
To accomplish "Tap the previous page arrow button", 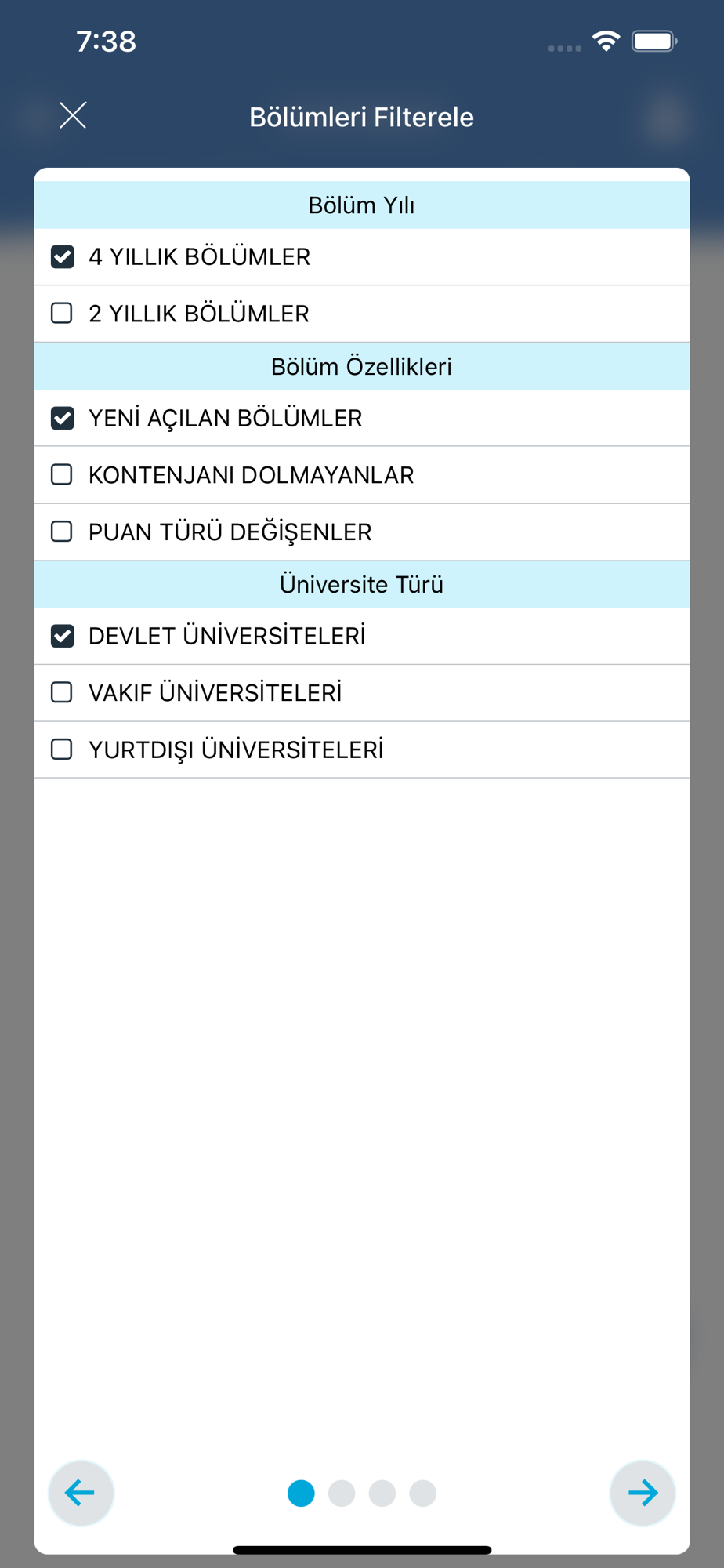I will pos(81,1493).
